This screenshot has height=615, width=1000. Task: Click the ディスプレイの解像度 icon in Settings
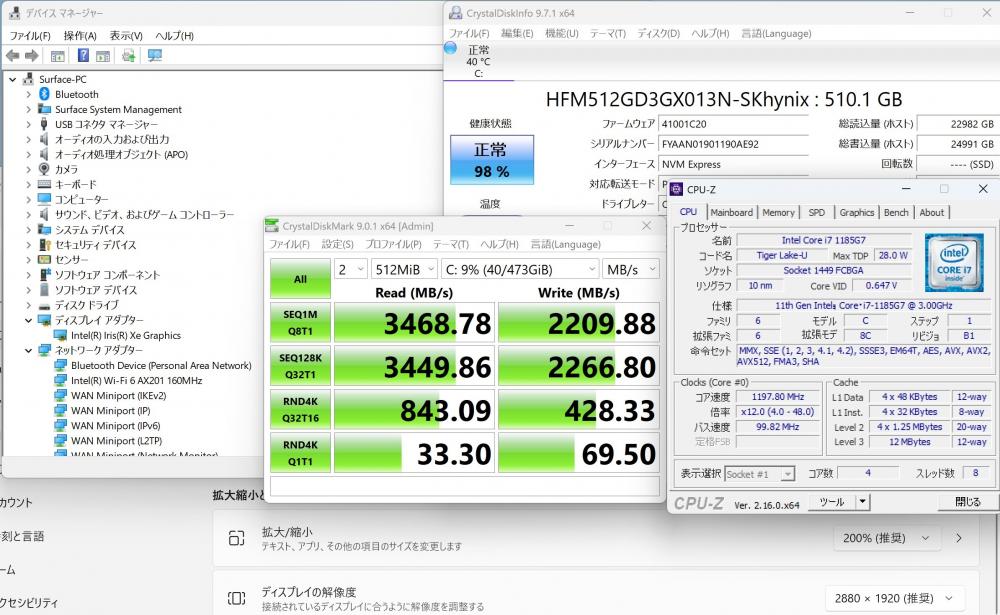236,598
